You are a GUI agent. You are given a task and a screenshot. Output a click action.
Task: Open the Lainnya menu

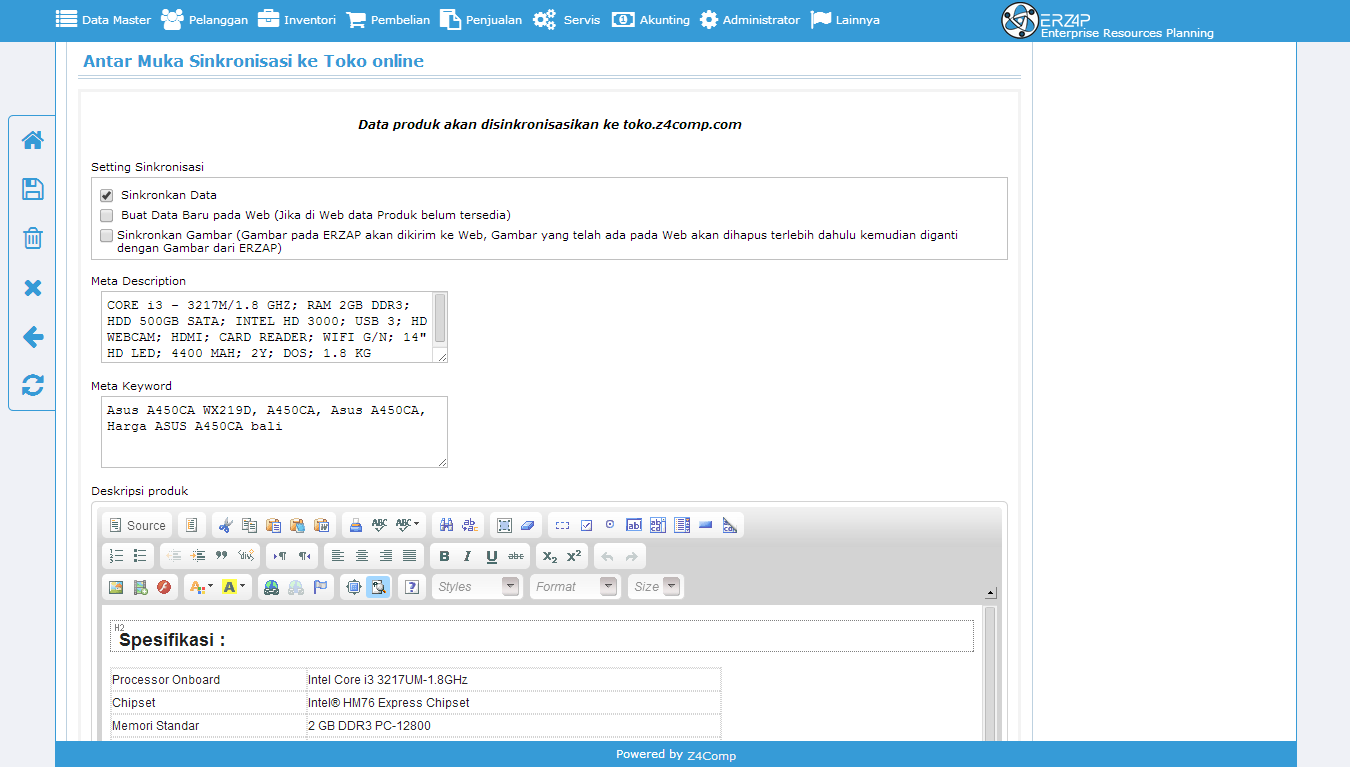[x=845, y=19]
